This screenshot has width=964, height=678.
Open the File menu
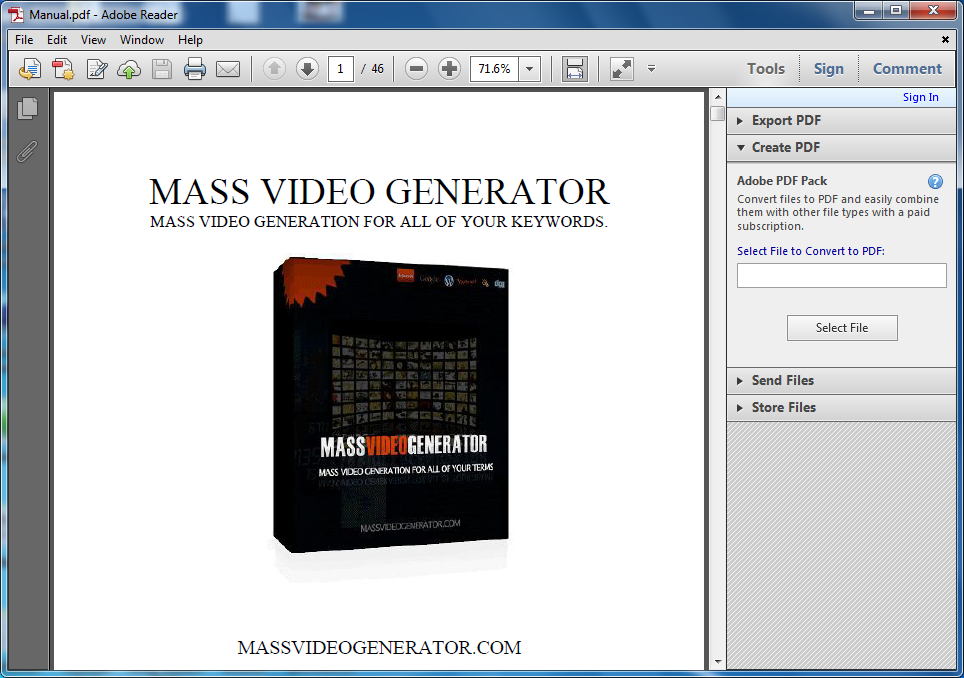[24, 40]
